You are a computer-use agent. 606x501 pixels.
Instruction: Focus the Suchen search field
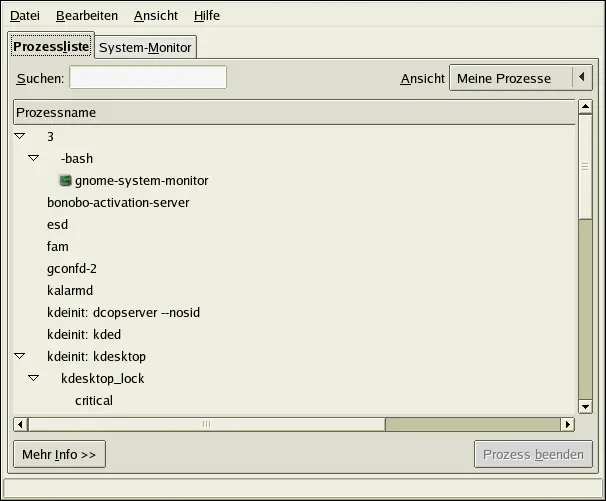click(x=148, y=78)
